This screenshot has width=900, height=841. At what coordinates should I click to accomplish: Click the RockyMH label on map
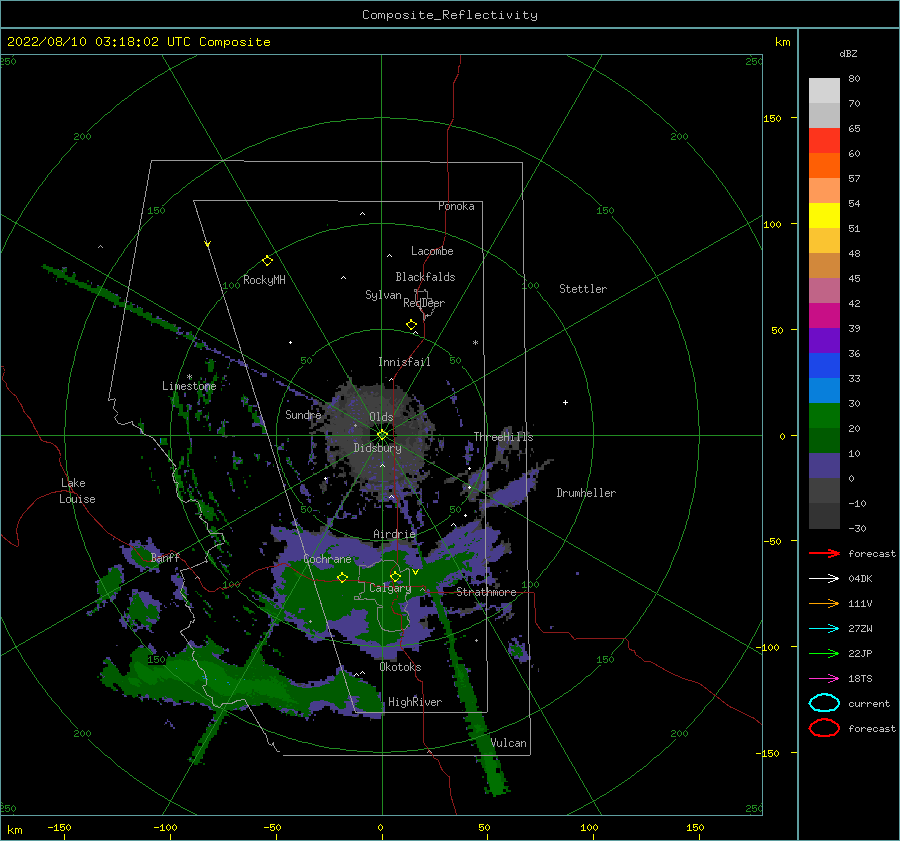(x=264, y=280)
